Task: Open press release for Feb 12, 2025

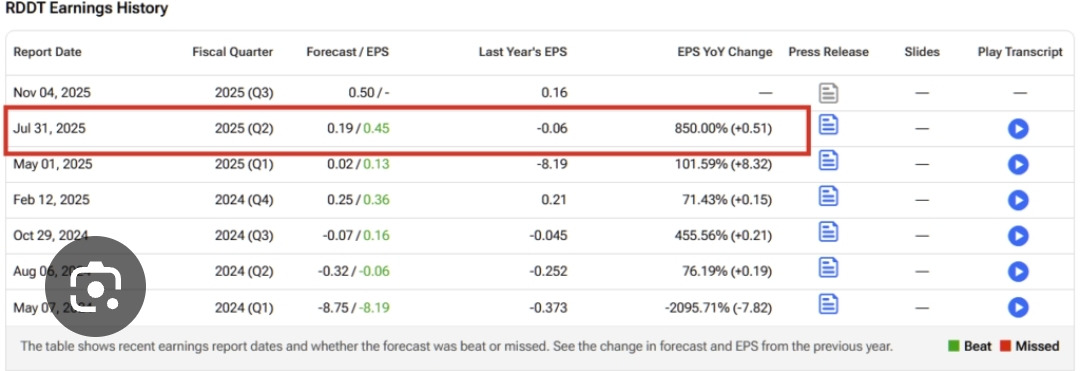Action: tap(829, 196)
